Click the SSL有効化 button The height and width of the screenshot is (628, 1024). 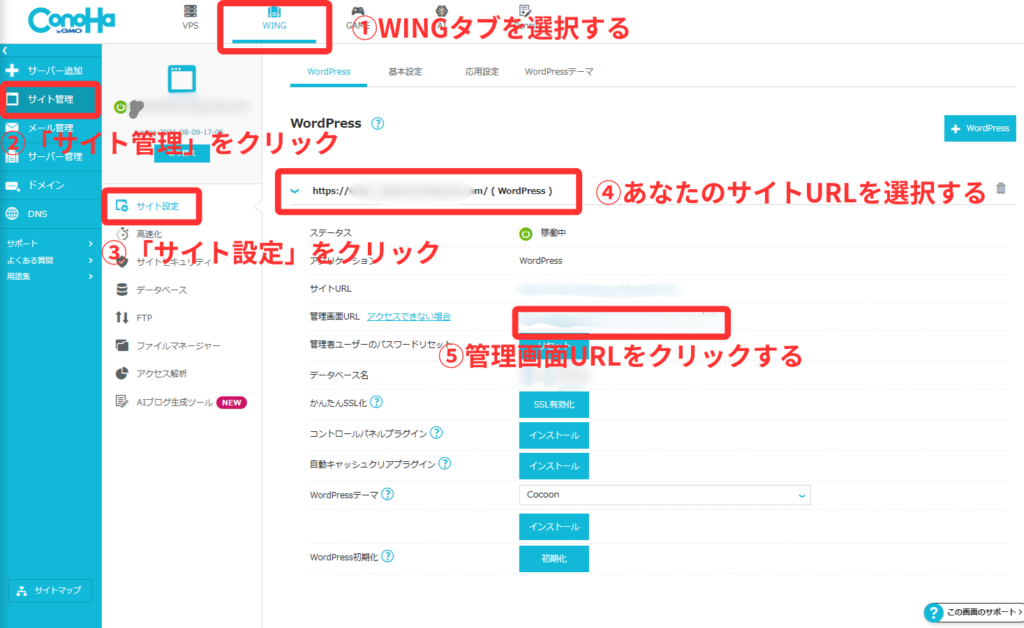click(553, 404)
